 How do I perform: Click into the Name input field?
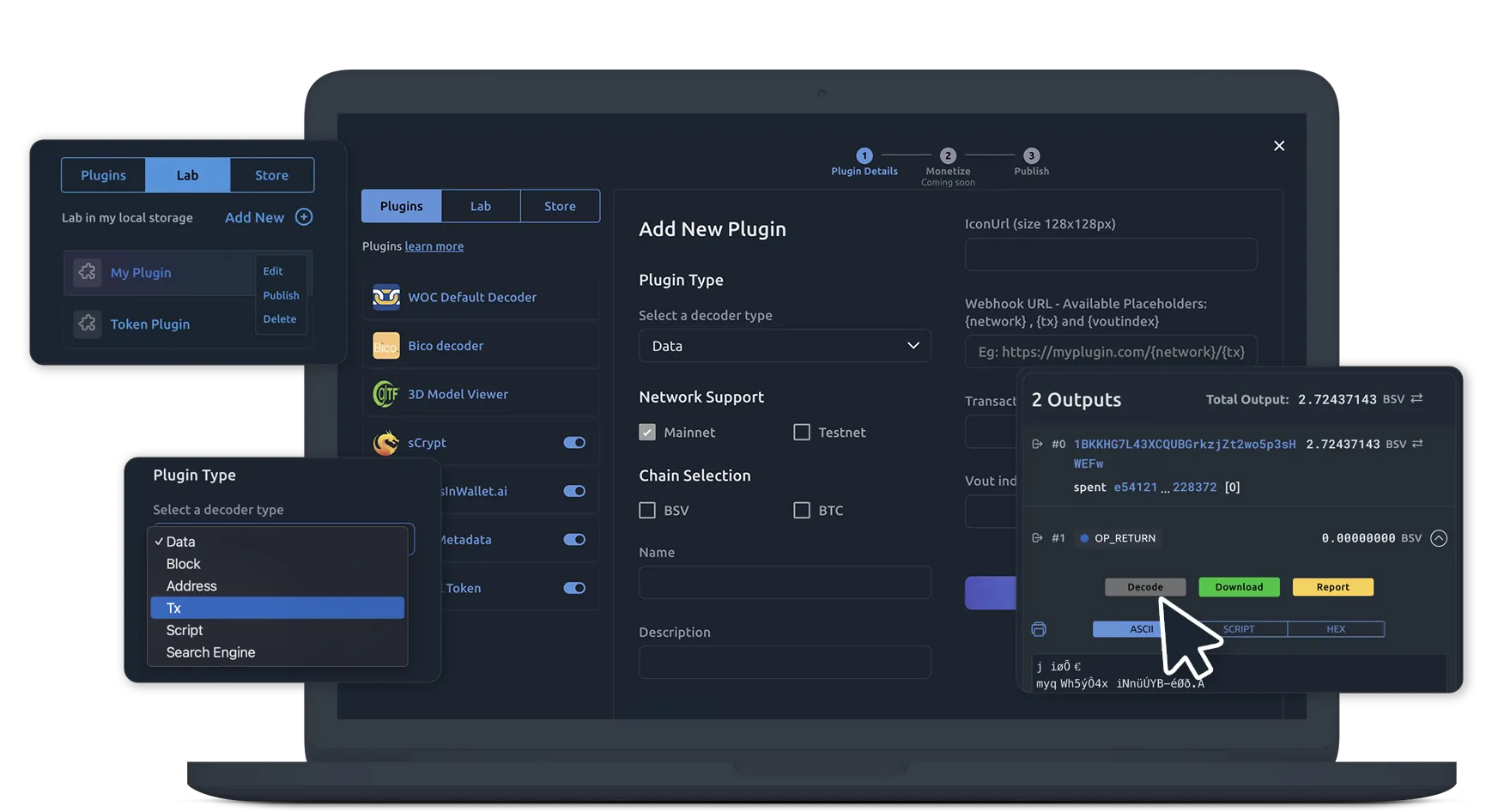pos(784,582)
